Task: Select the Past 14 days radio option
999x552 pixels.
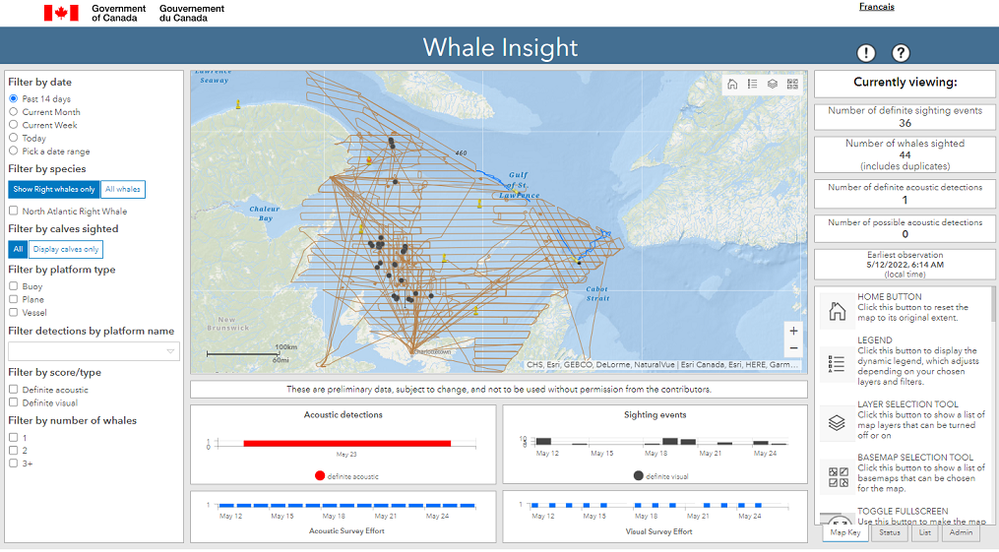Action: (13, 99)
